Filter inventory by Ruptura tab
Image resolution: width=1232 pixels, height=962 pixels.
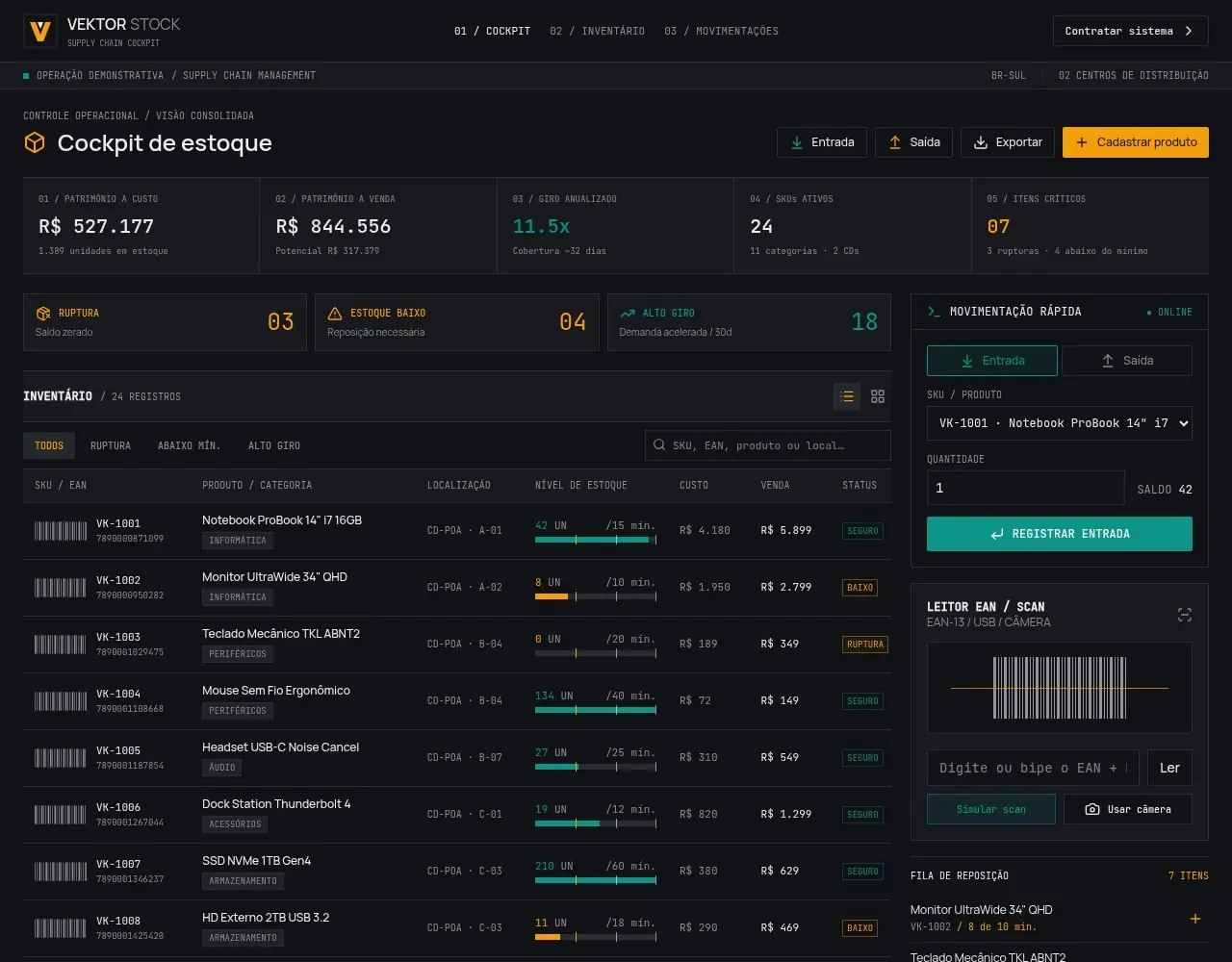point(111,445)
